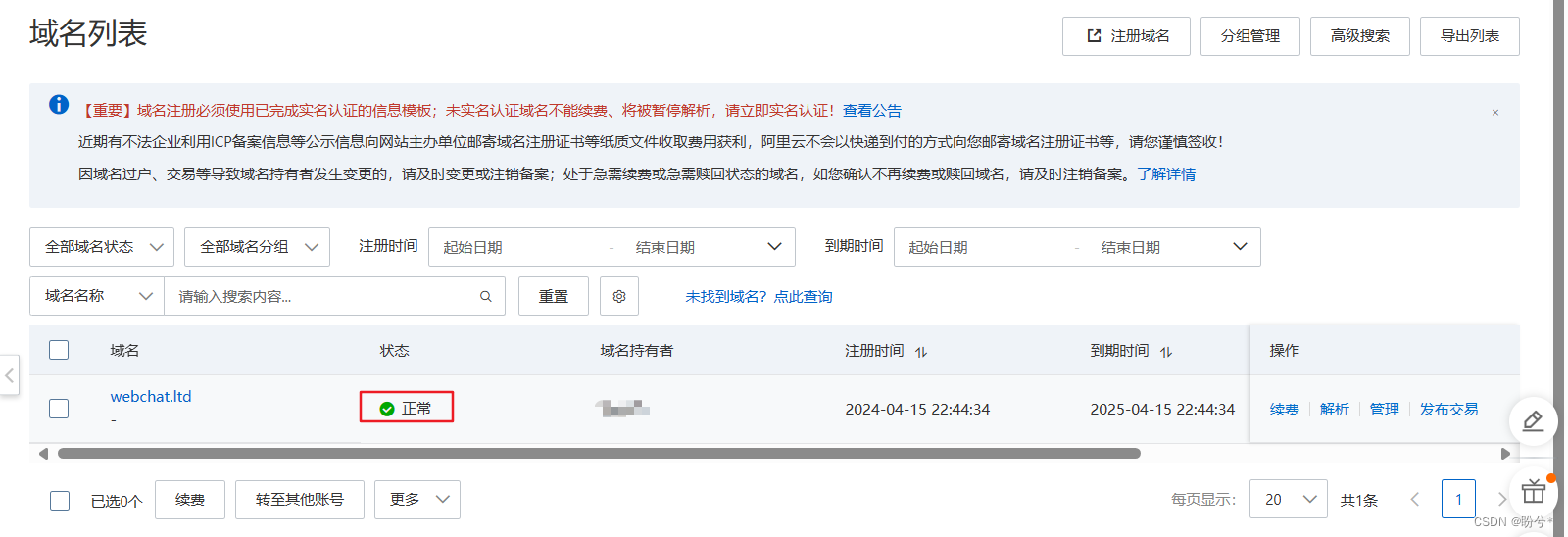This screenshot has height=537, width=1568.
Task: Click 发布交易 link for webchat.ltd
Action: point(1449,410)
